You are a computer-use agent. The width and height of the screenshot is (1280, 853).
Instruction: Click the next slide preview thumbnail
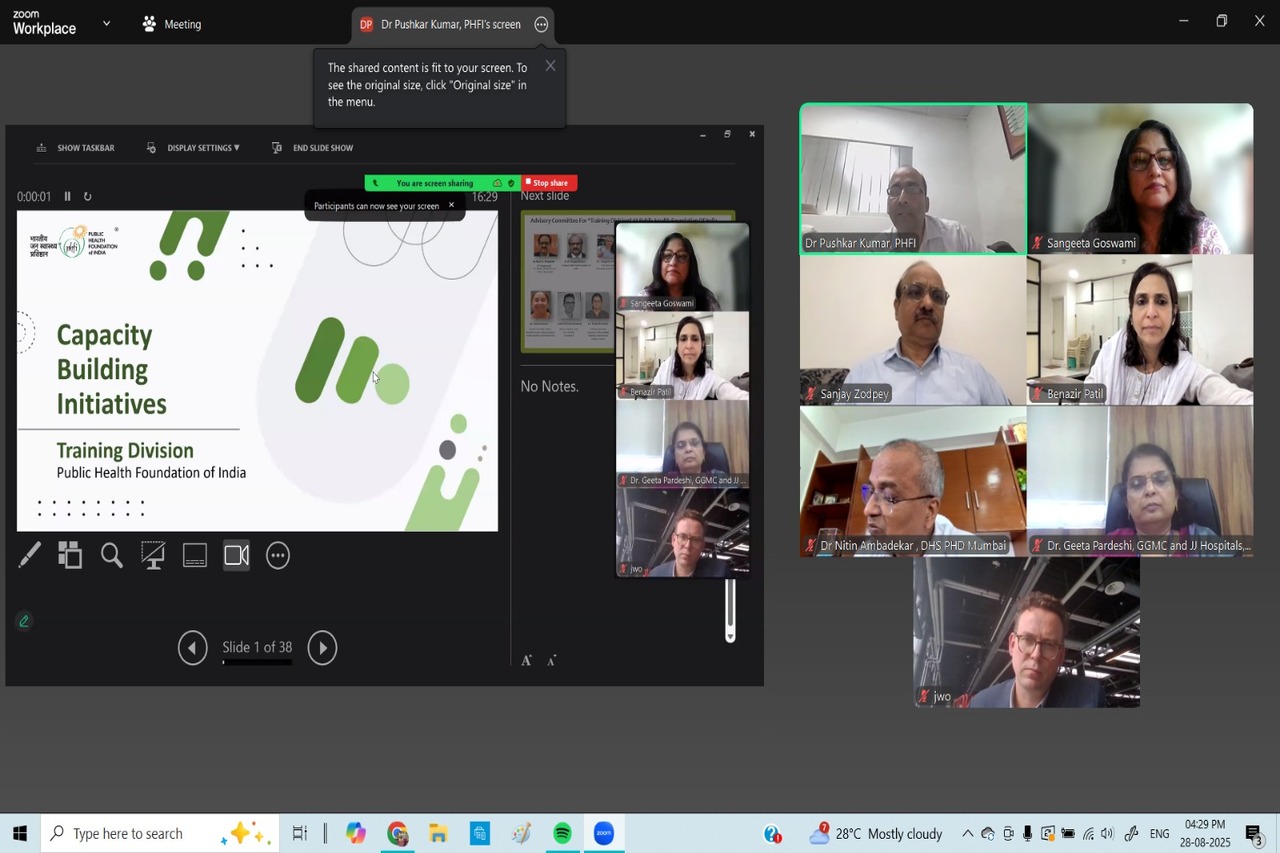coord(567,282)
